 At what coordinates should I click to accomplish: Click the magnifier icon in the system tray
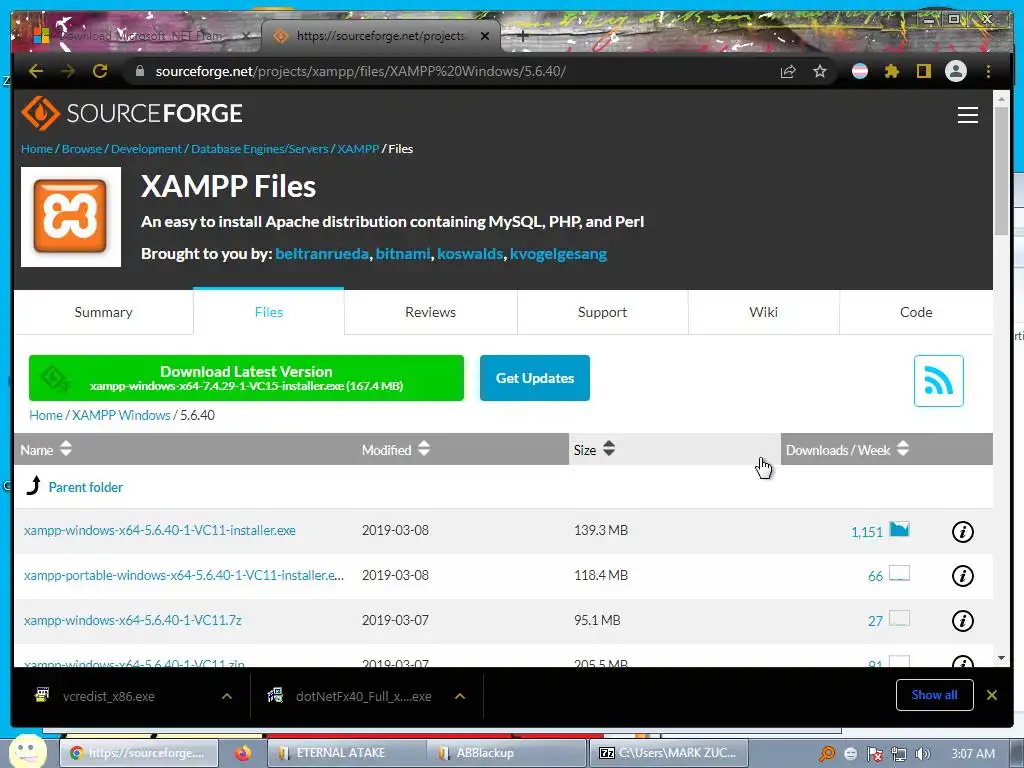click(827, 754)
